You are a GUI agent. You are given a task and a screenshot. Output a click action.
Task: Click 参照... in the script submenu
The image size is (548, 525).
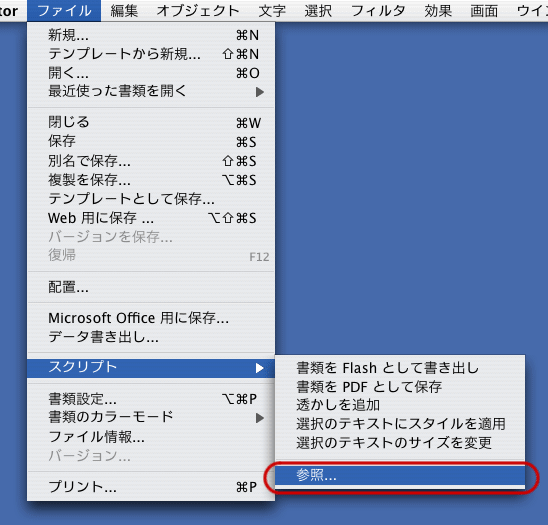pos(400,475)
